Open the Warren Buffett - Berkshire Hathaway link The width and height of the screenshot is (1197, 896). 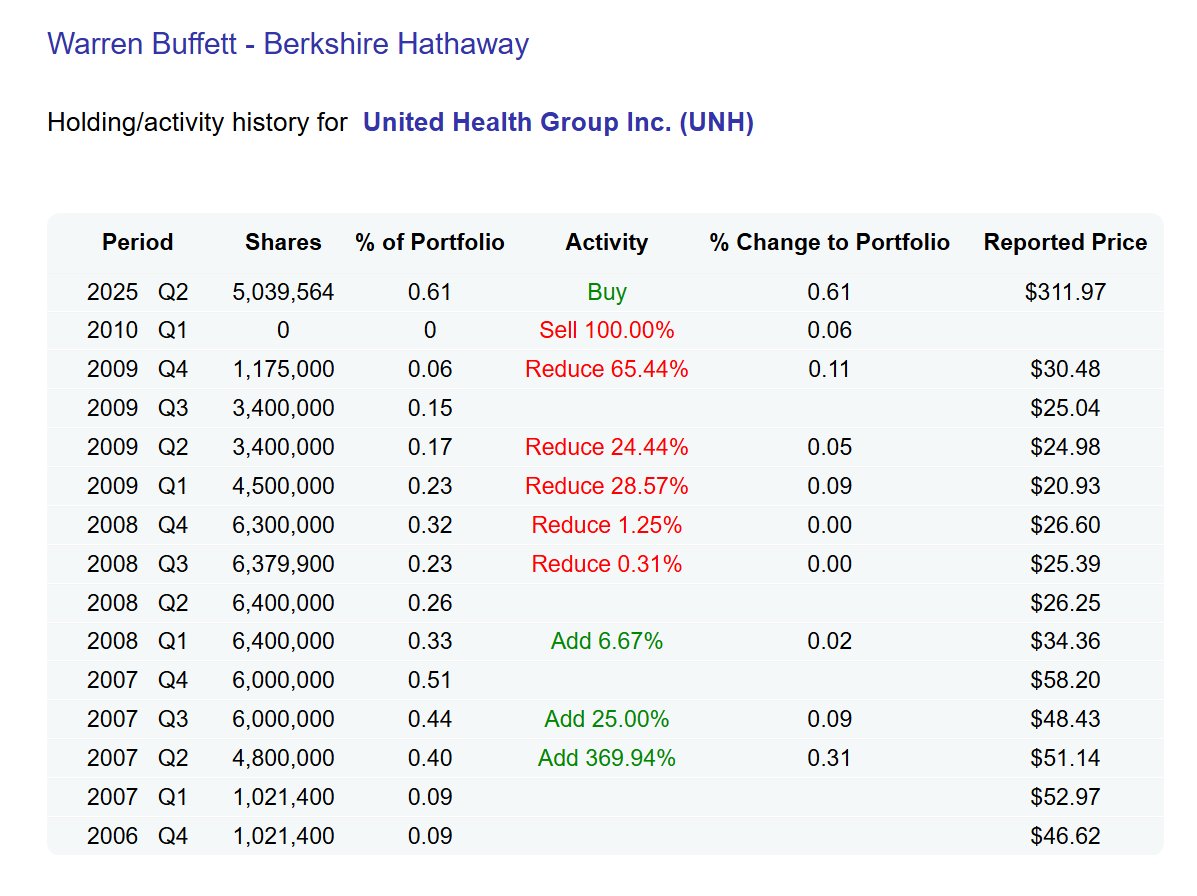point(288,44)
